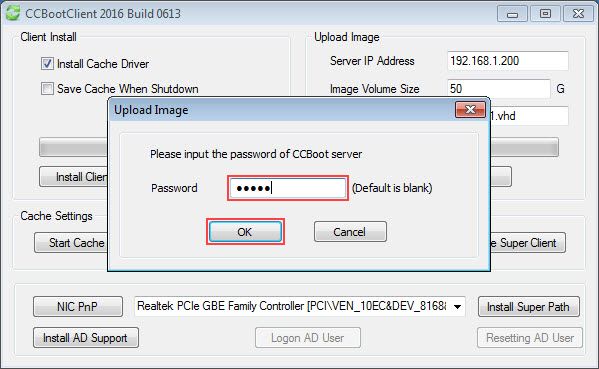Click the CCBootClient app icon in title bar
The image size is (599, 369).
[x=13, y=13]
